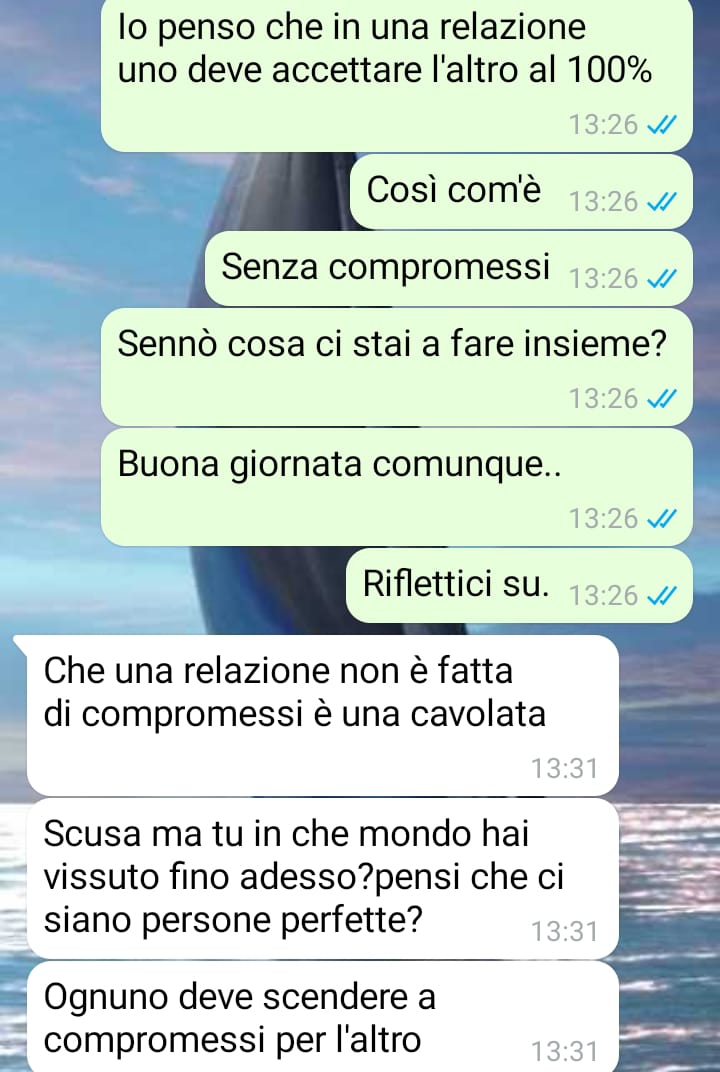Click the 13:26 timestamp on 'Così com'è'
Viewport: 720px width, 1072px height.
point(603,202)
